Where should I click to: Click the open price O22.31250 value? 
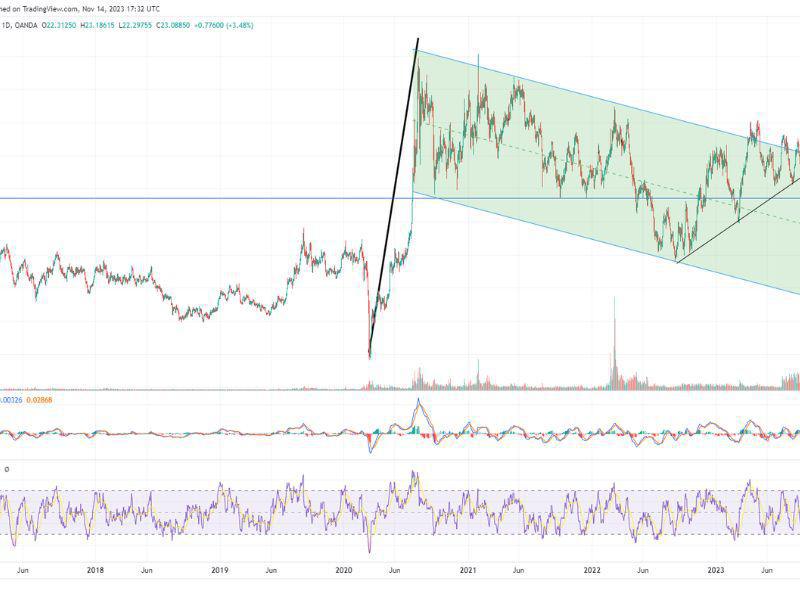pos(59,25)
